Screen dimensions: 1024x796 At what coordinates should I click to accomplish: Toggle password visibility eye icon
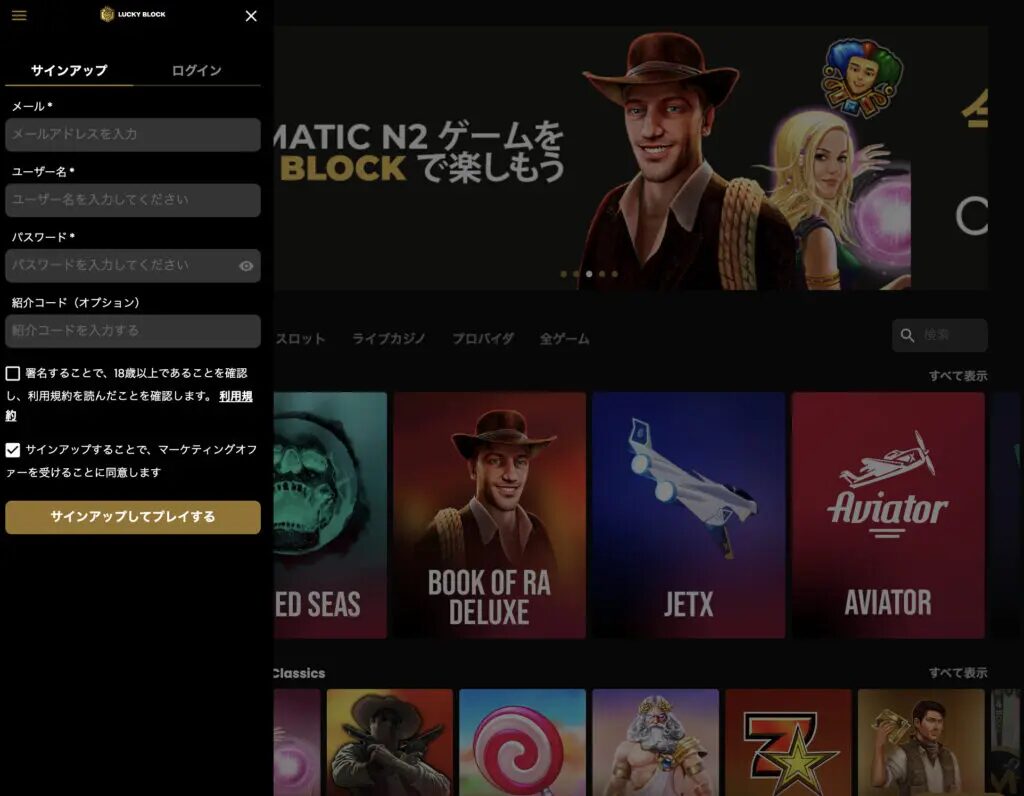pos(246,266)
